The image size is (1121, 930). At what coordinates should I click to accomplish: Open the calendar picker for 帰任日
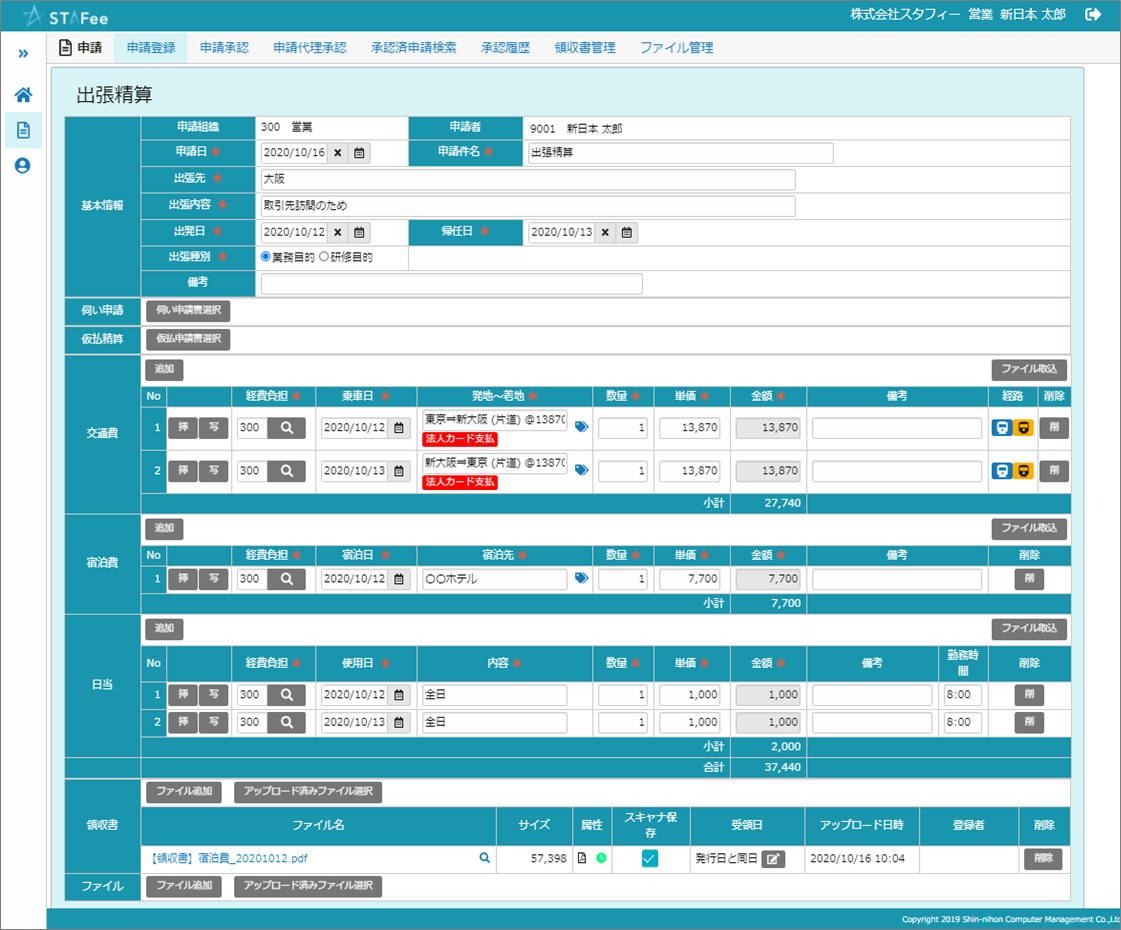coord(626,233)
